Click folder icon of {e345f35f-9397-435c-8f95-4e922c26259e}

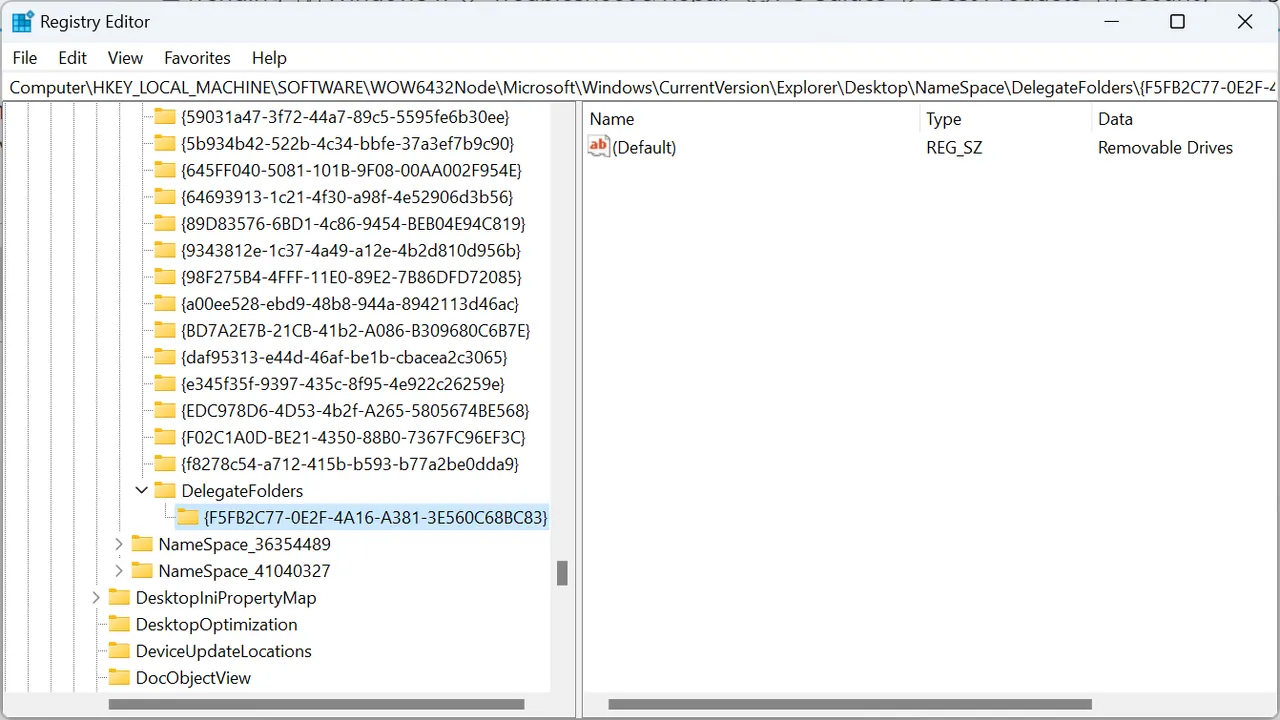pos(165,384)
